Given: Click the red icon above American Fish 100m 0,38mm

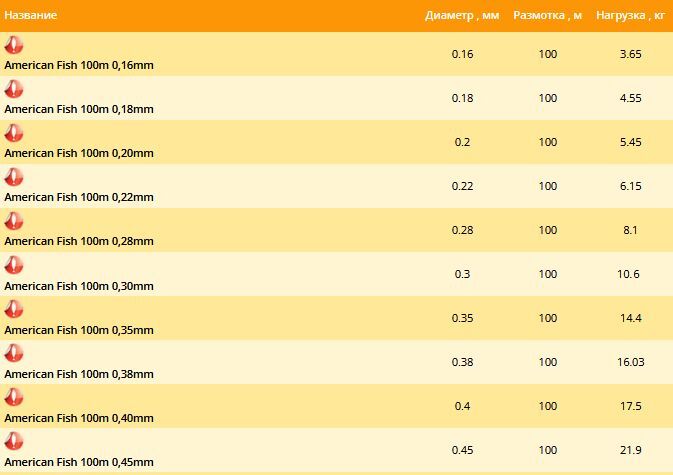Looking at the screenshot, I should 14,353.
